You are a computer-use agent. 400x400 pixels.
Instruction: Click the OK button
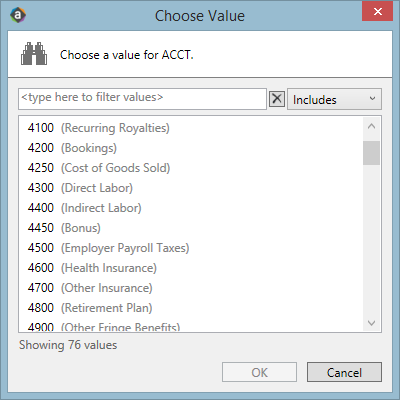click(x=259, y=372)
